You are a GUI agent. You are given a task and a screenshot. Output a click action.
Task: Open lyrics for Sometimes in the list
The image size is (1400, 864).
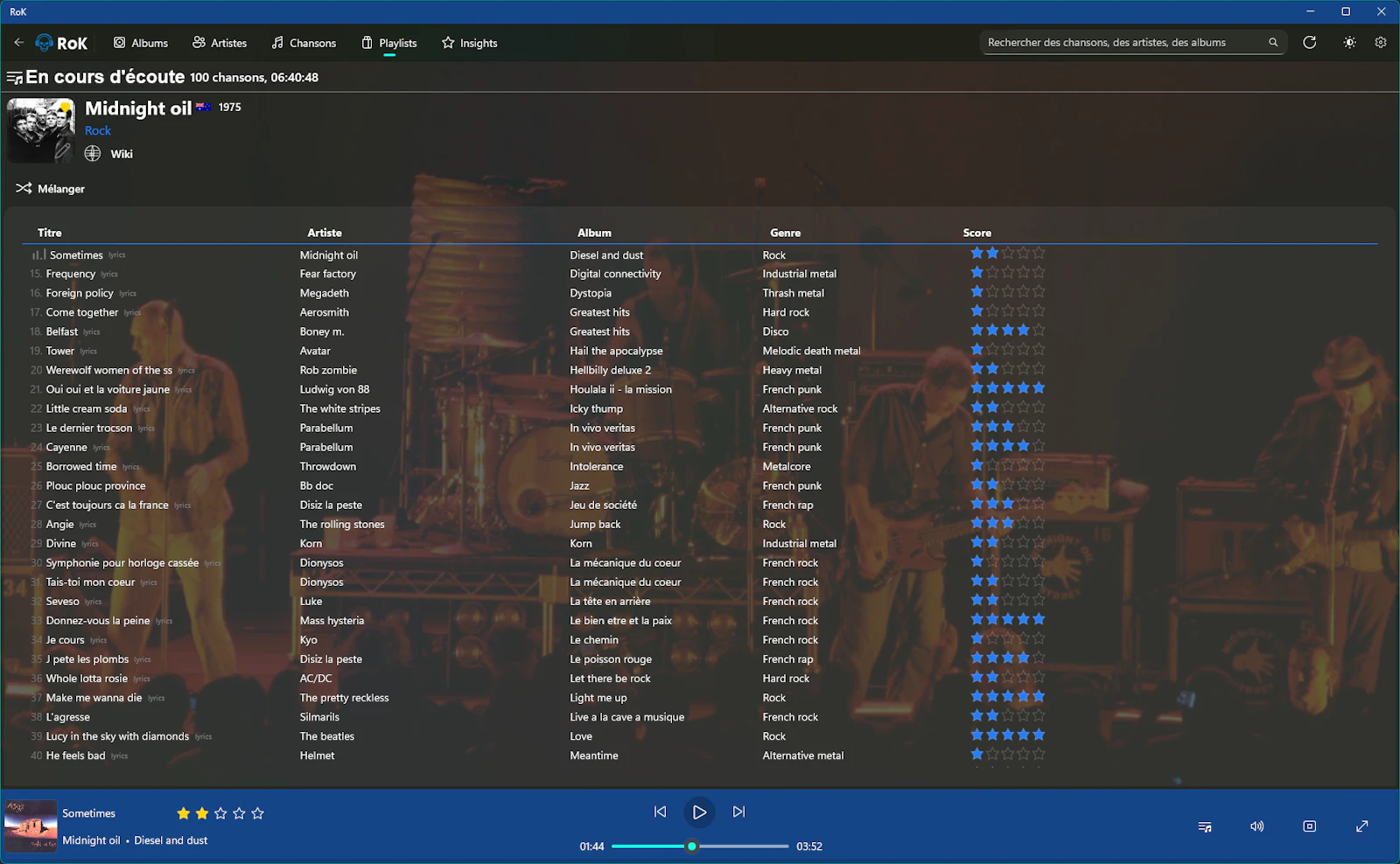click(117, 255)
